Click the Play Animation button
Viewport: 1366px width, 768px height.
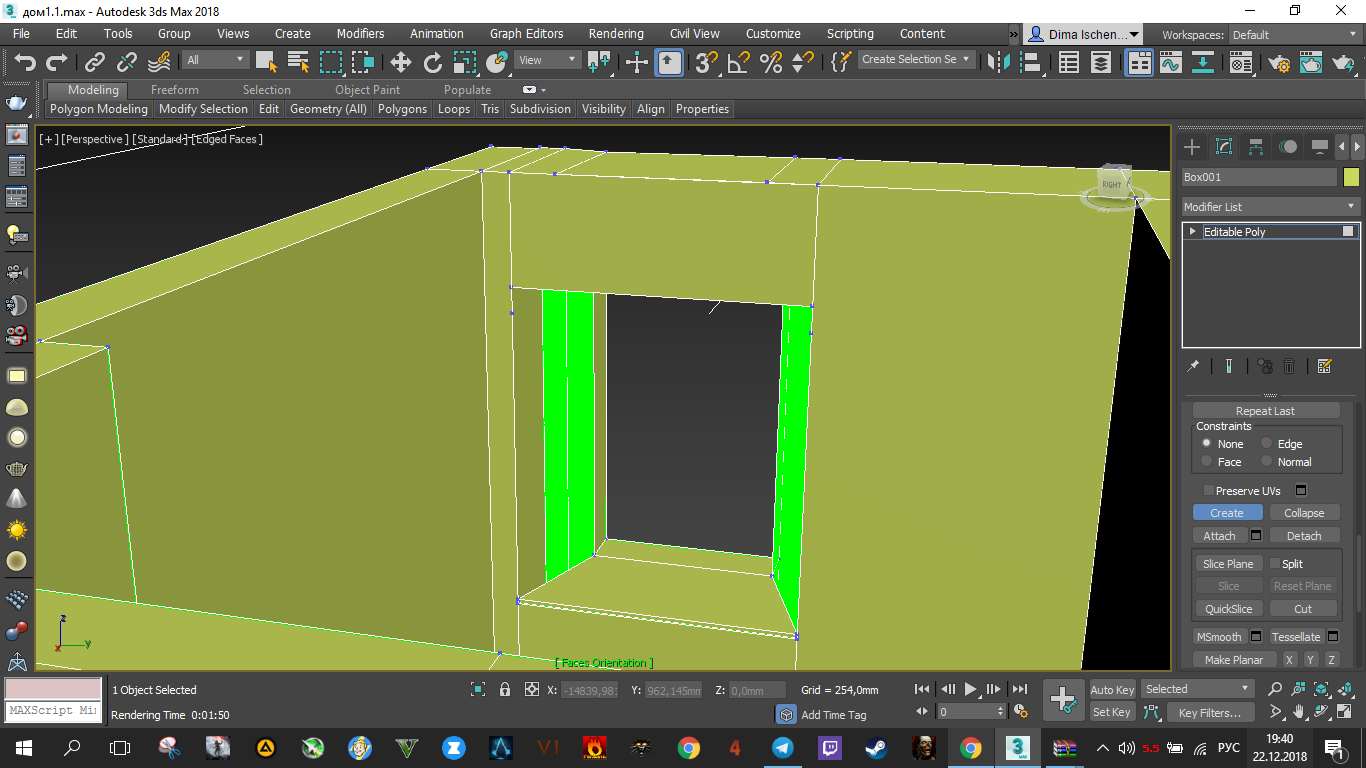(970, 689)
